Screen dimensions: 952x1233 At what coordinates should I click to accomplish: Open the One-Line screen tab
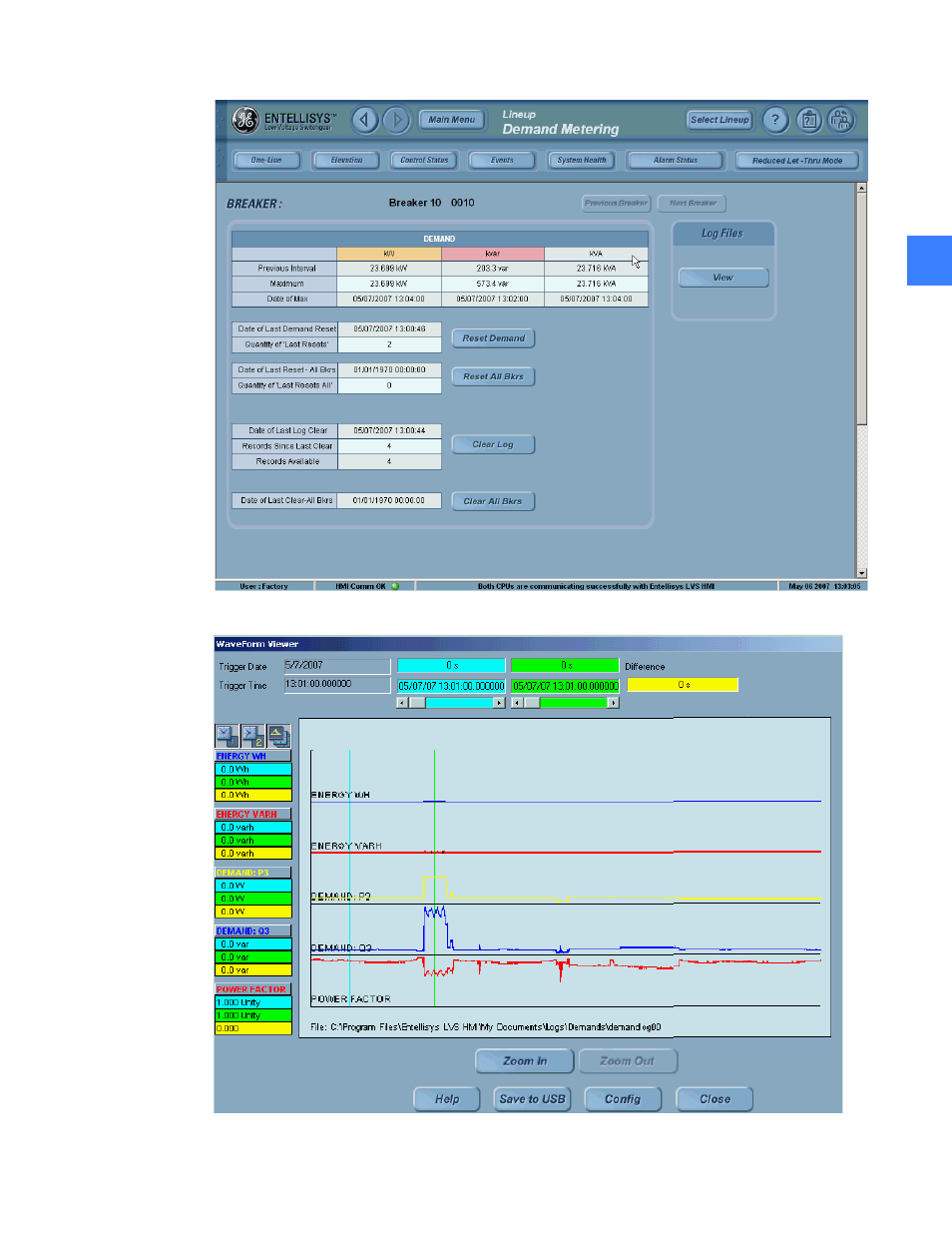point(266,160)
